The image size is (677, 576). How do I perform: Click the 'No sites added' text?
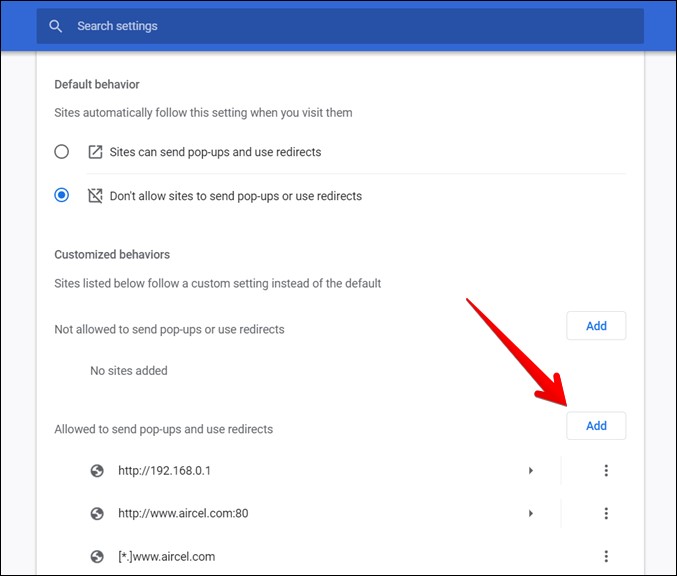[x=129, y=371]
